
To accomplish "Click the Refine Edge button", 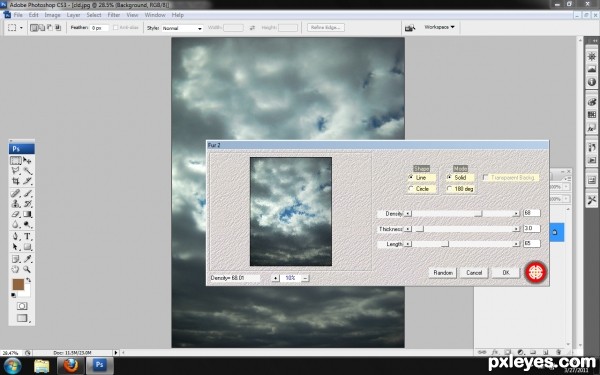I will [x=326, y=28].
